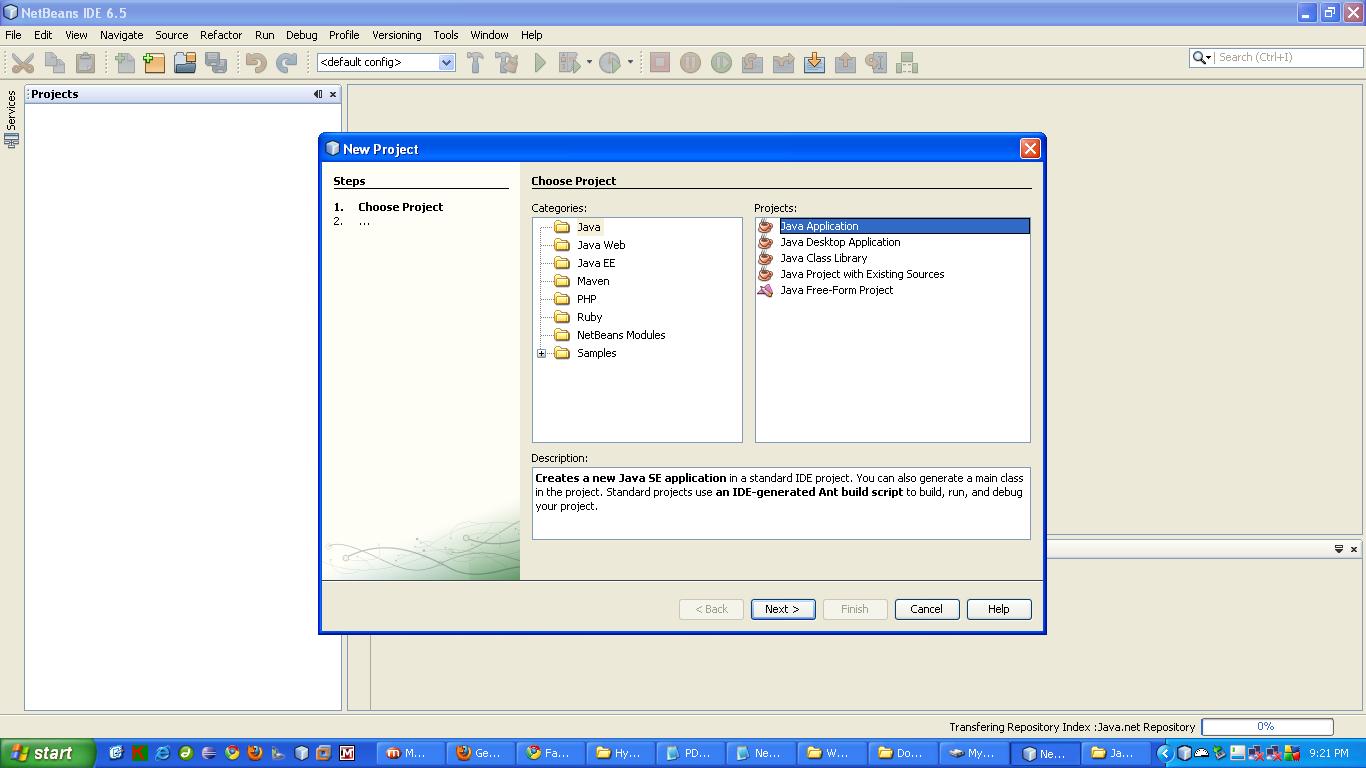1366x768 pixels.
Task: Click the Finish Debugger Session stop icon
Action: [x=660, y=63]
